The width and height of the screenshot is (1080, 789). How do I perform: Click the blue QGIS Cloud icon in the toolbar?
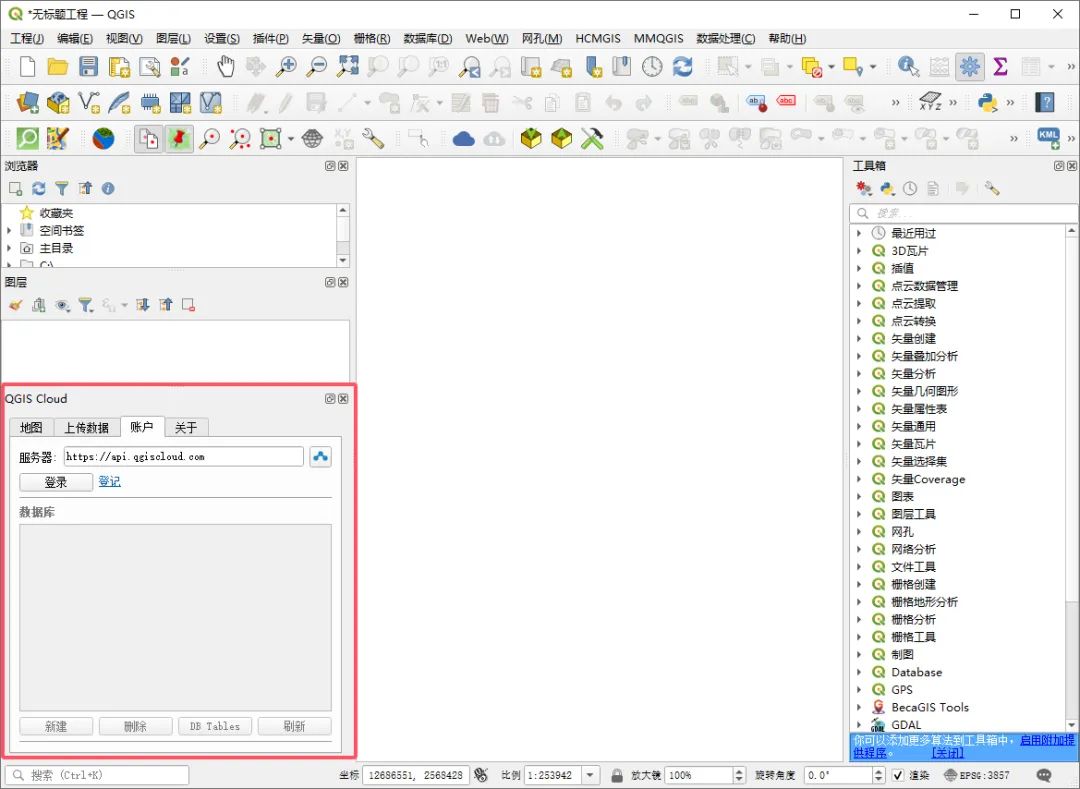[x=464, y=140]
